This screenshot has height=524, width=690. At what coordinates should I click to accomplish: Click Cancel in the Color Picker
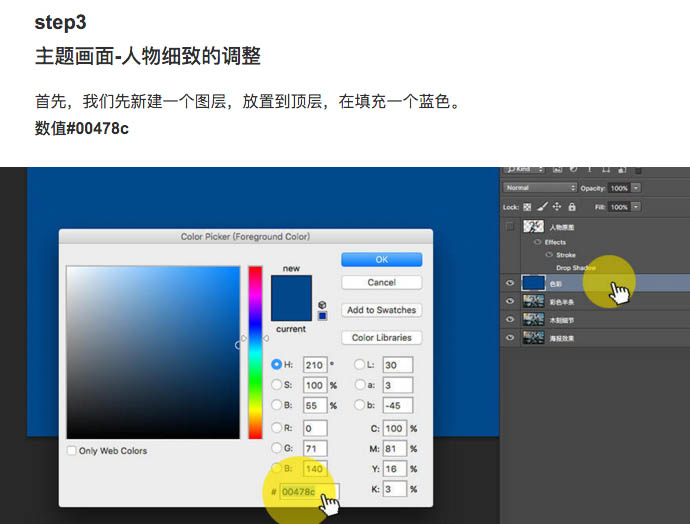[382, 282]
